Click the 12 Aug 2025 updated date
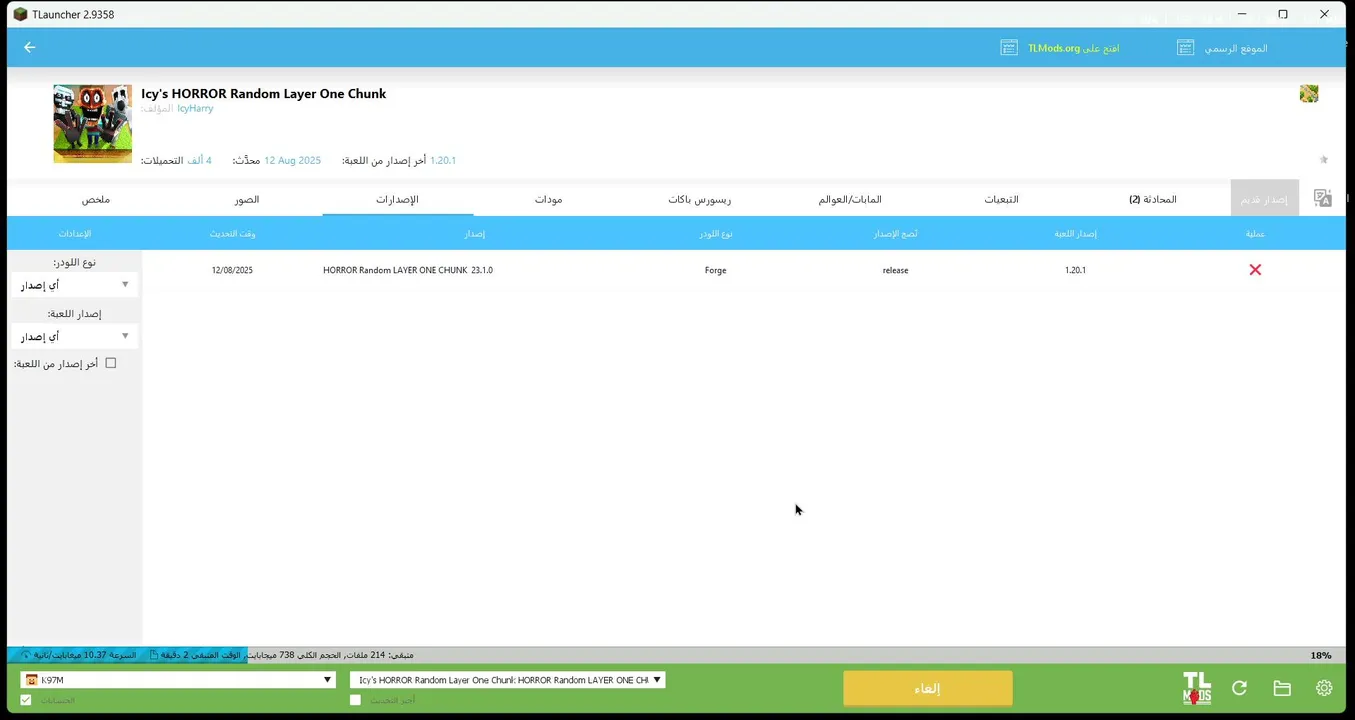The height and width of the screenshot is (720, 1355). click(x=292, y=160)
